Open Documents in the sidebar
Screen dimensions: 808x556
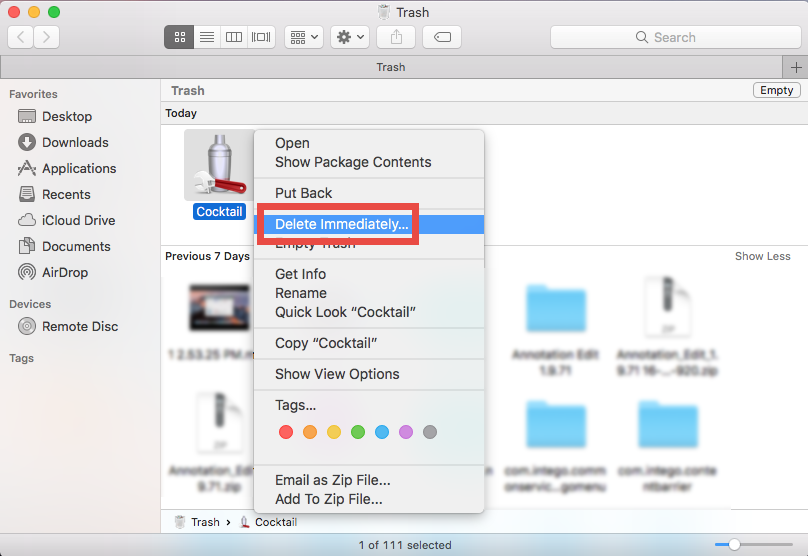(x=64, y=246)
